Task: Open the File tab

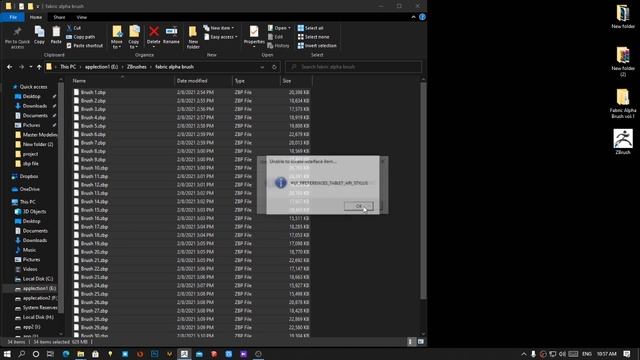Action: (x=13, y=17)
